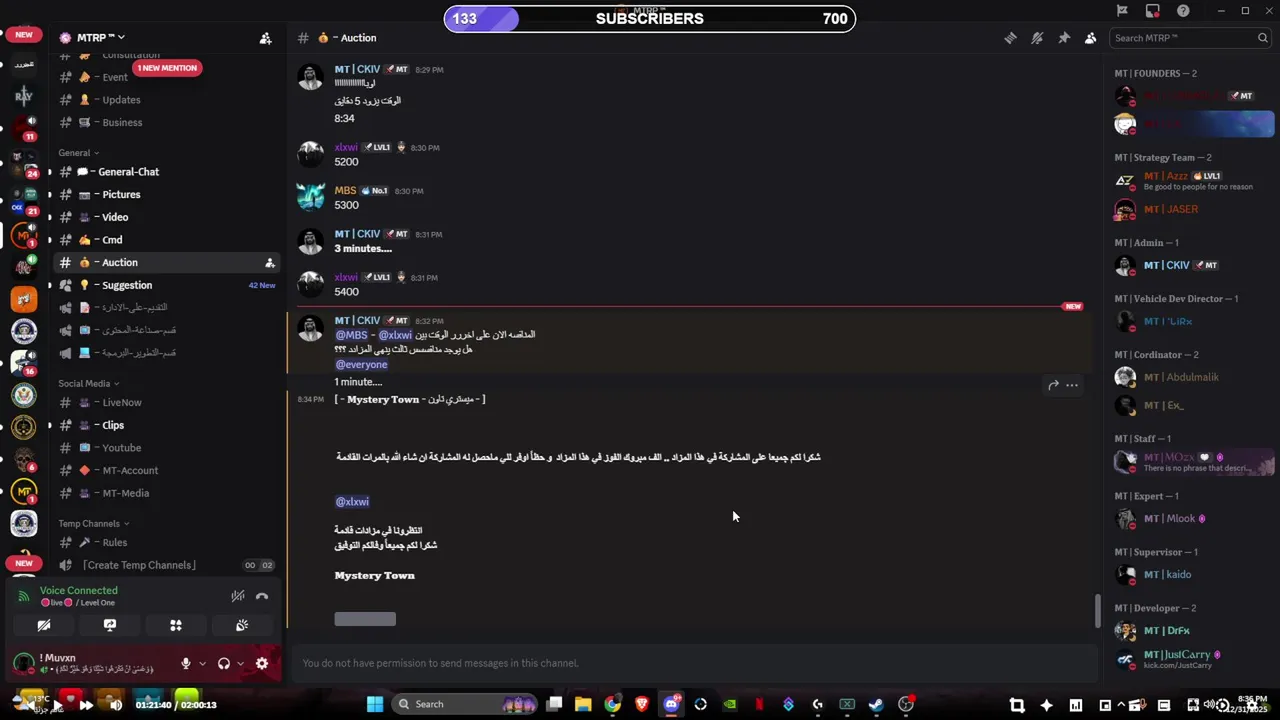Open pinned messages in Auction channel

point(1064,38)
